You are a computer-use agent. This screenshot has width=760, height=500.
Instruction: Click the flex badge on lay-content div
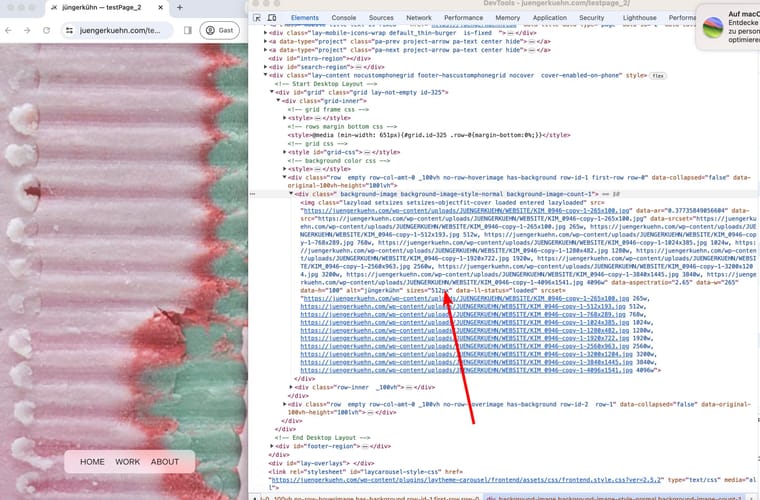point(658,75)
